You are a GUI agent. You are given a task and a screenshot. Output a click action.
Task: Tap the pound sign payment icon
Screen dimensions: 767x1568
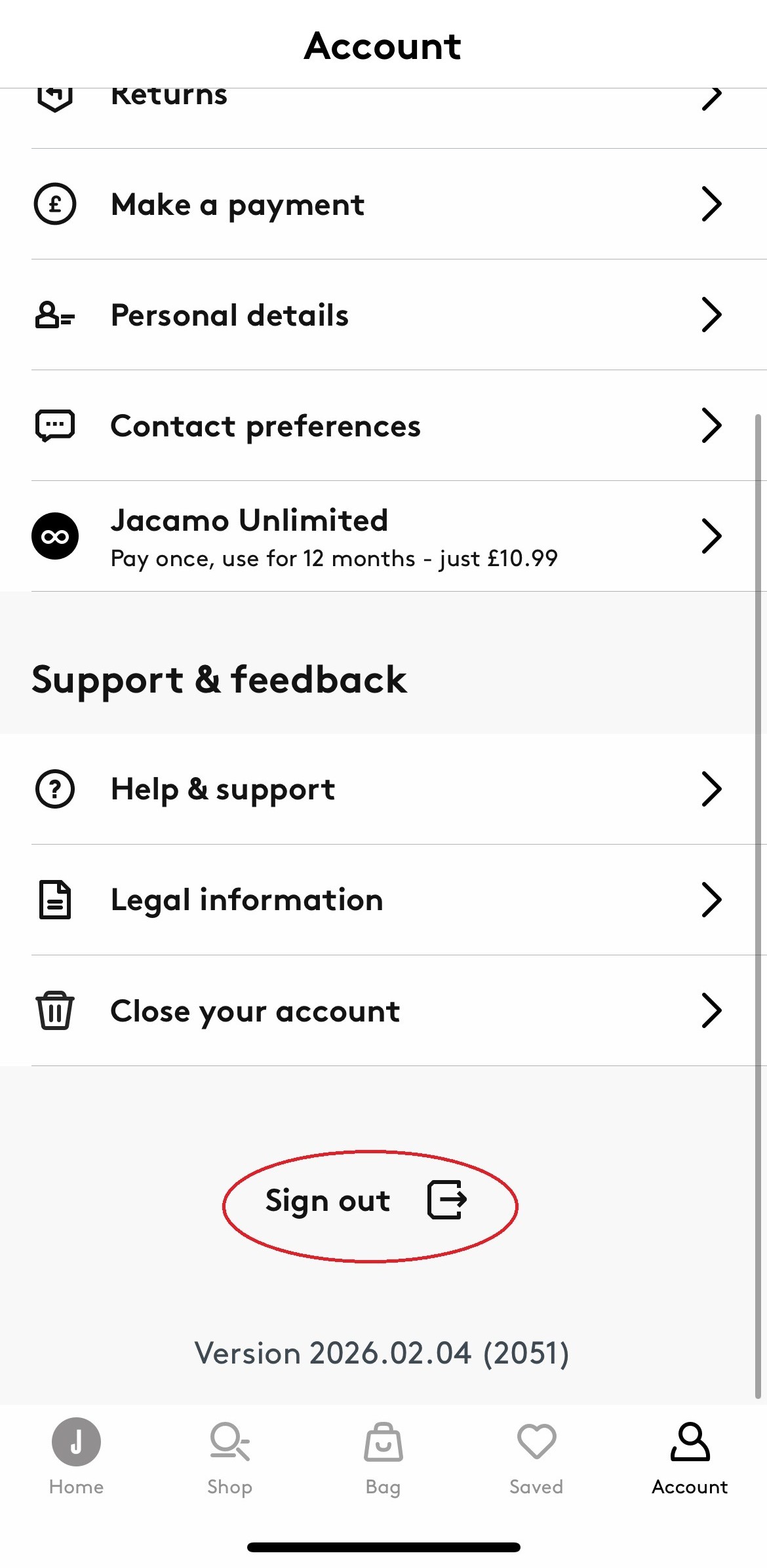tap(55, 204)
